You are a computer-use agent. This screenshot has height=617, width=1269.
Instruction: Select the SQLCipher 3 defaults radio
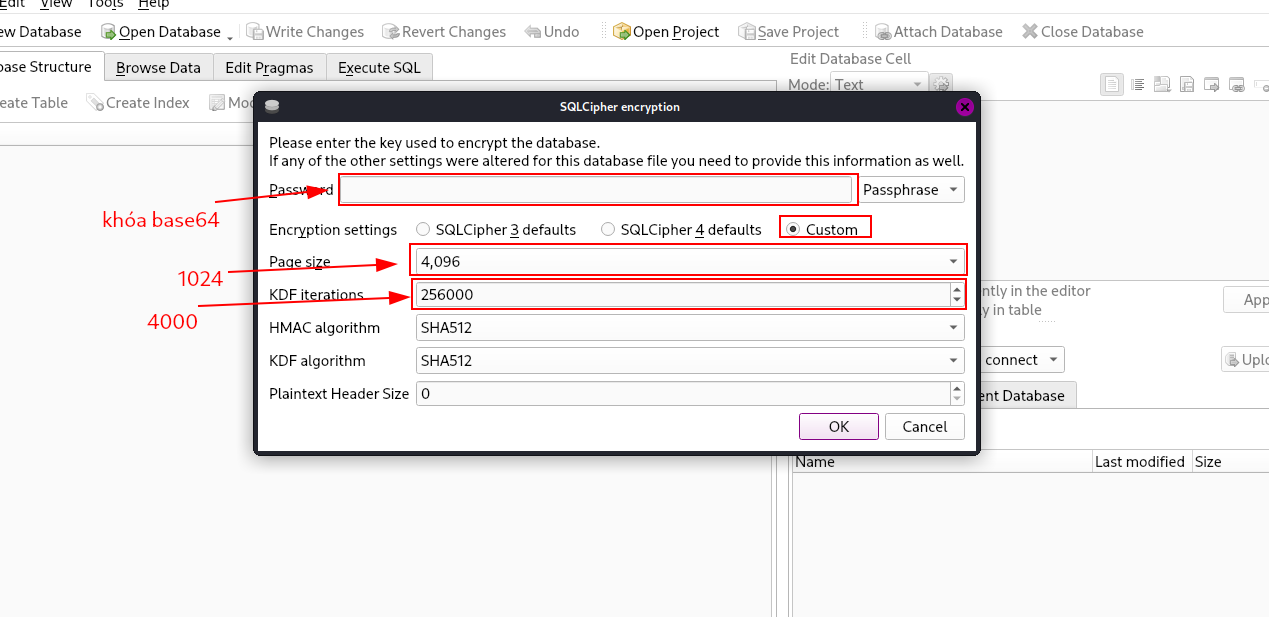click(x=424, y=230)
